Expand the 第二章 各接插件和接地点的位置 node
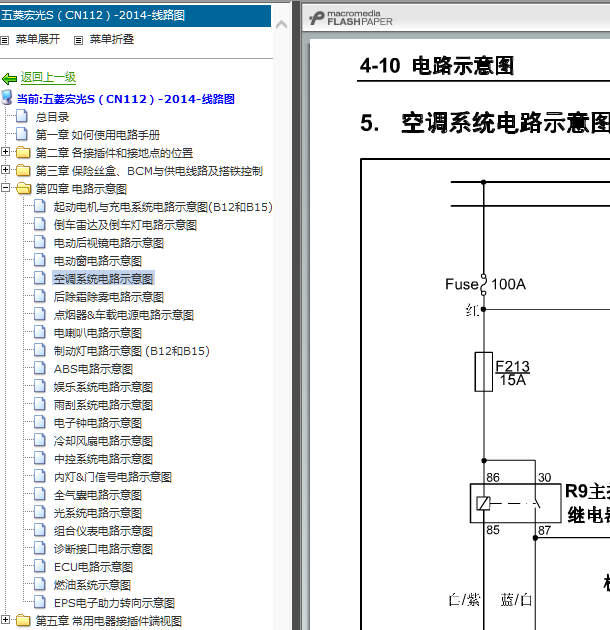The height and width of the screenshot is (630, 610). click(5, 151)
